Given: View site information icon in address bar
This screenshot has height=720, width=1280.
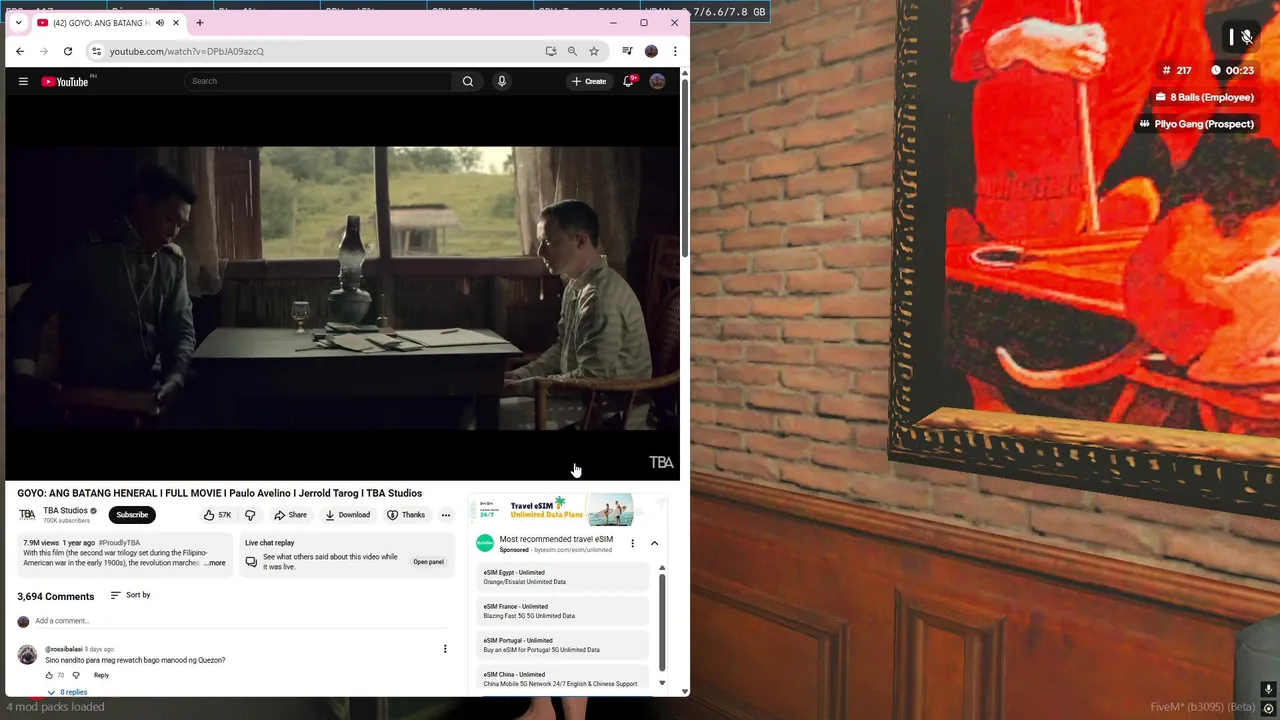Looking at the screenshot, I should tap(96, 51).
